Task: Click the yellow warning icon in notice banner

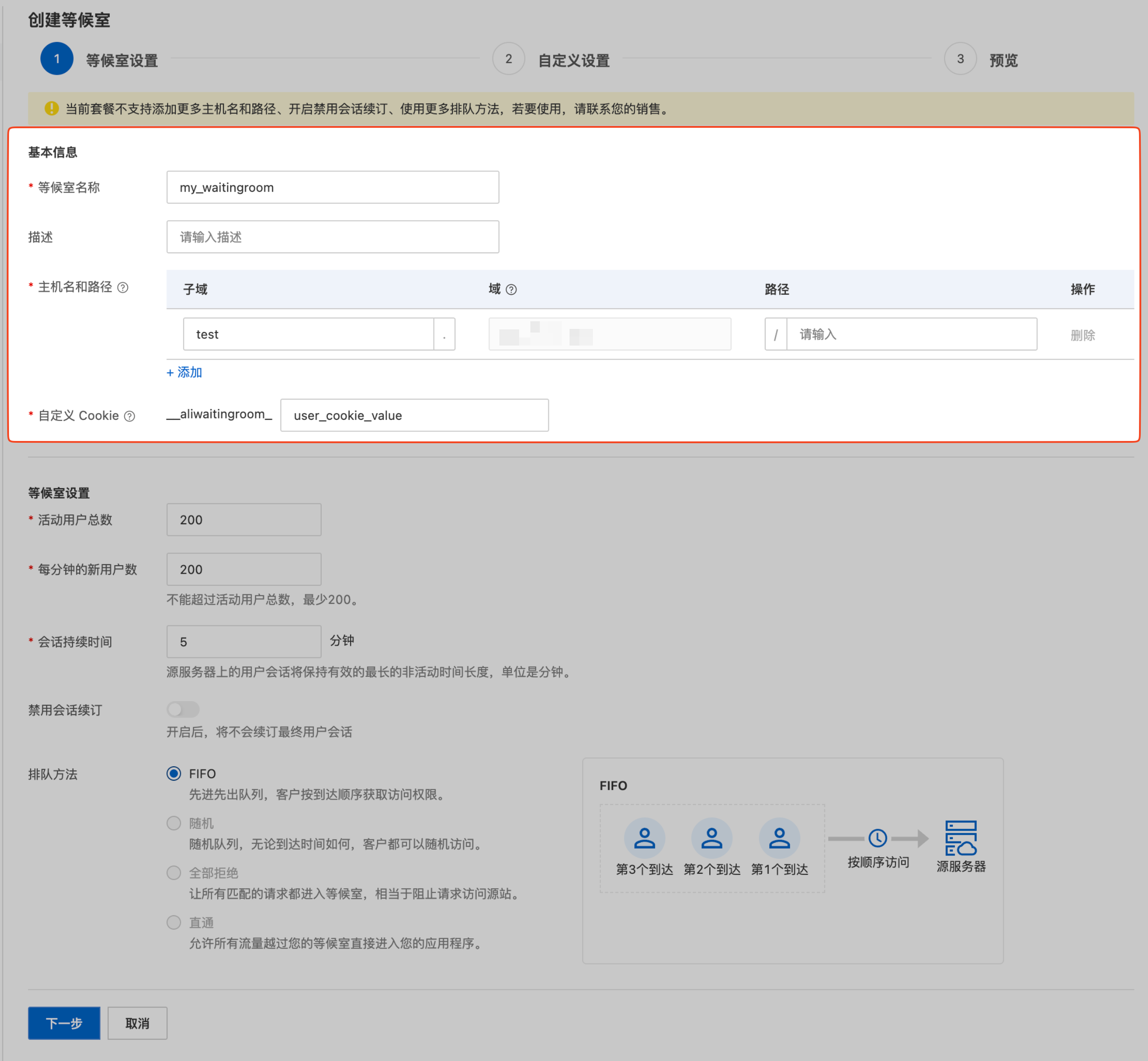Action: coord(52,108)
